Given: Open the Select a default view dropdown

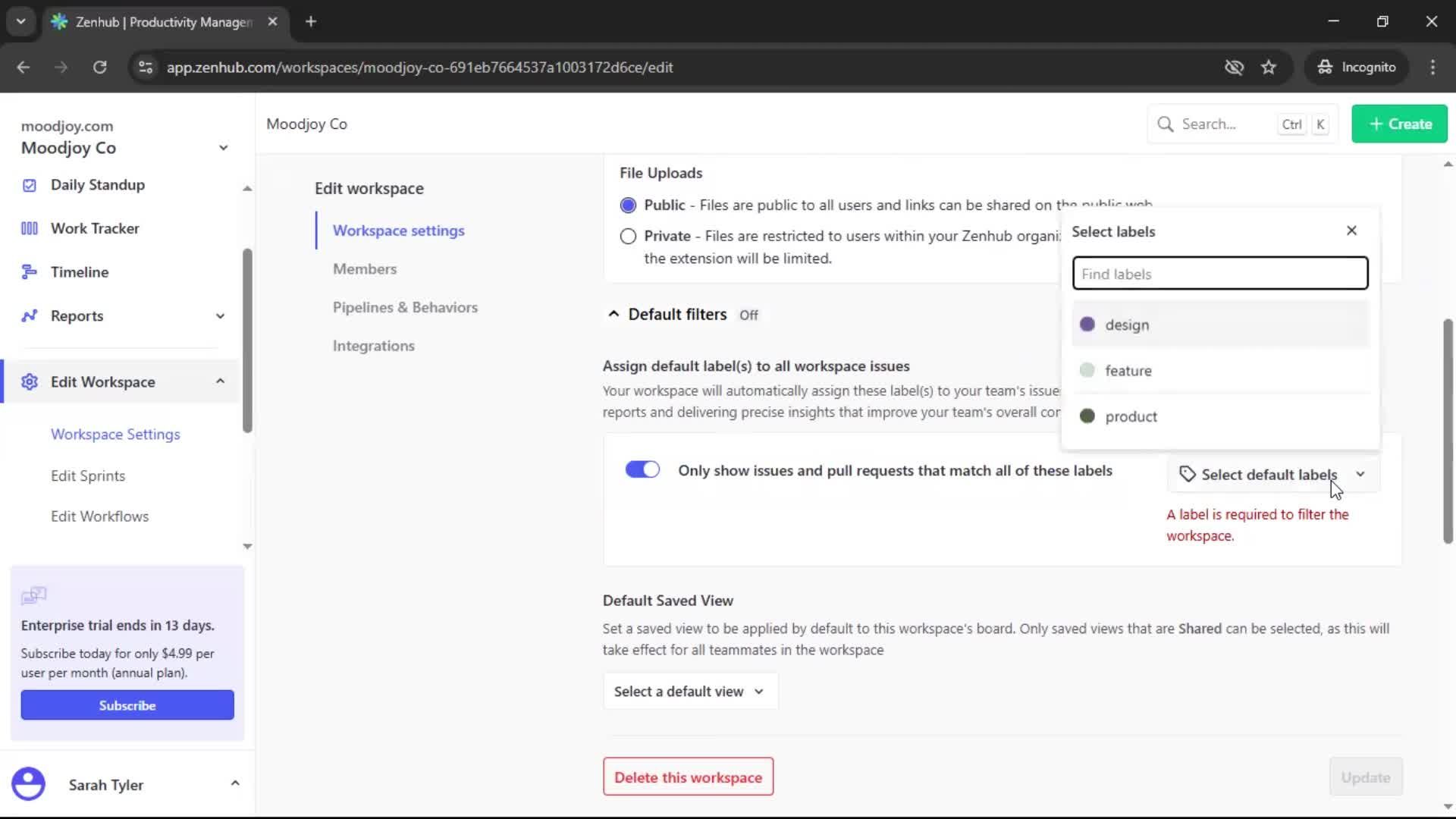Looking at the screenshot, I should [x=689, y=691].
